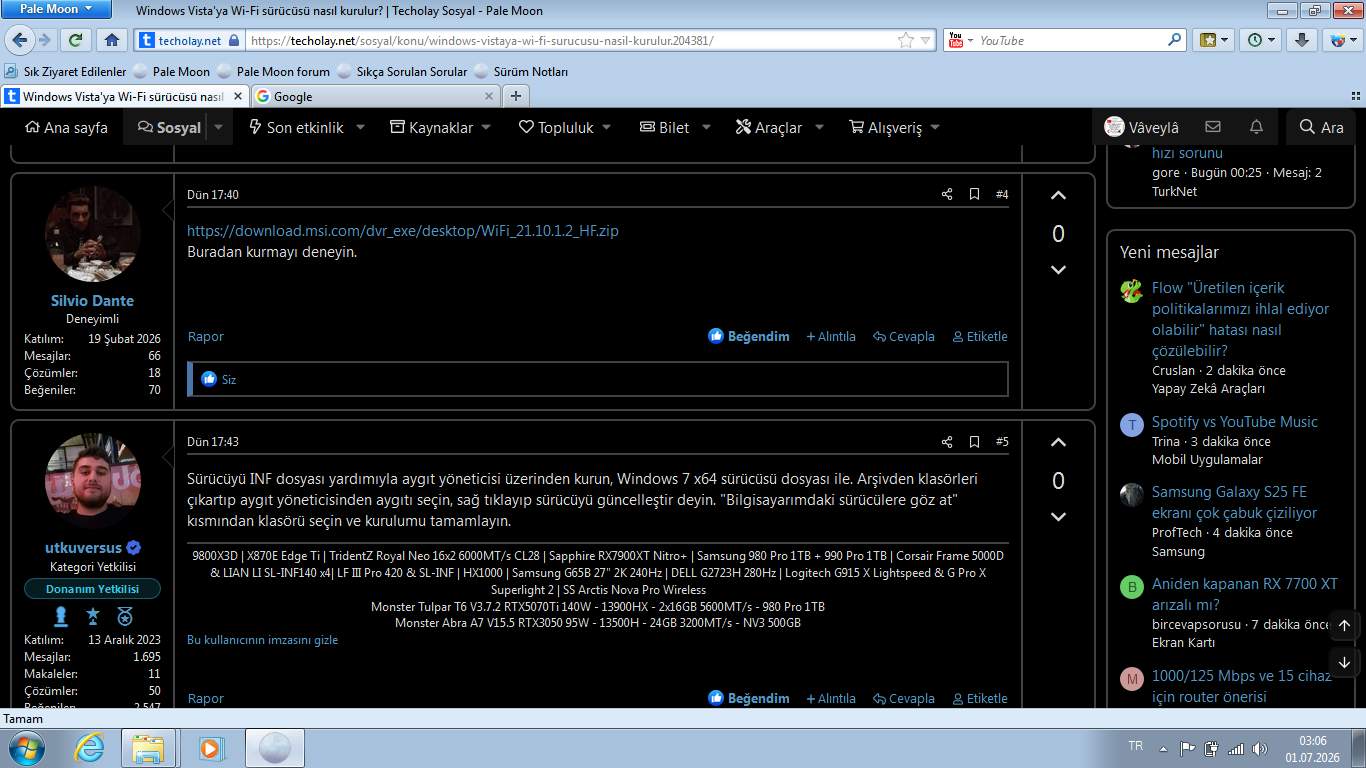1366x768 pixels.
Task: Go back with the browser back arrow
Action: click(x=20, y=40)
